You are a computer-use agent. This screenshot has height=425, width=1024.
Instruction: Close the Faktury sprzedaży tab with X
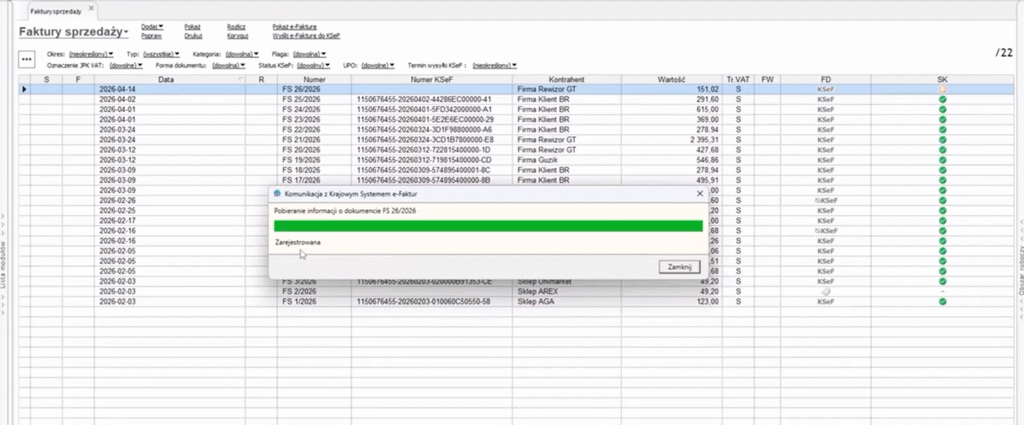tap(91, 8)
